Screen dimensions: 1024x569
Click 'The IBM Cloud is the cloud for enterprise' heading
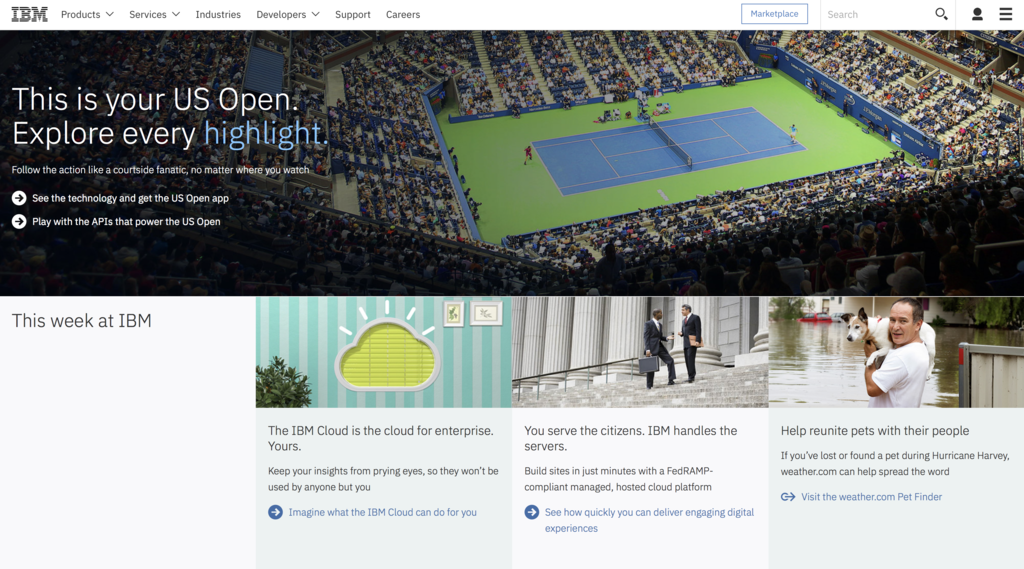(381, 438)
